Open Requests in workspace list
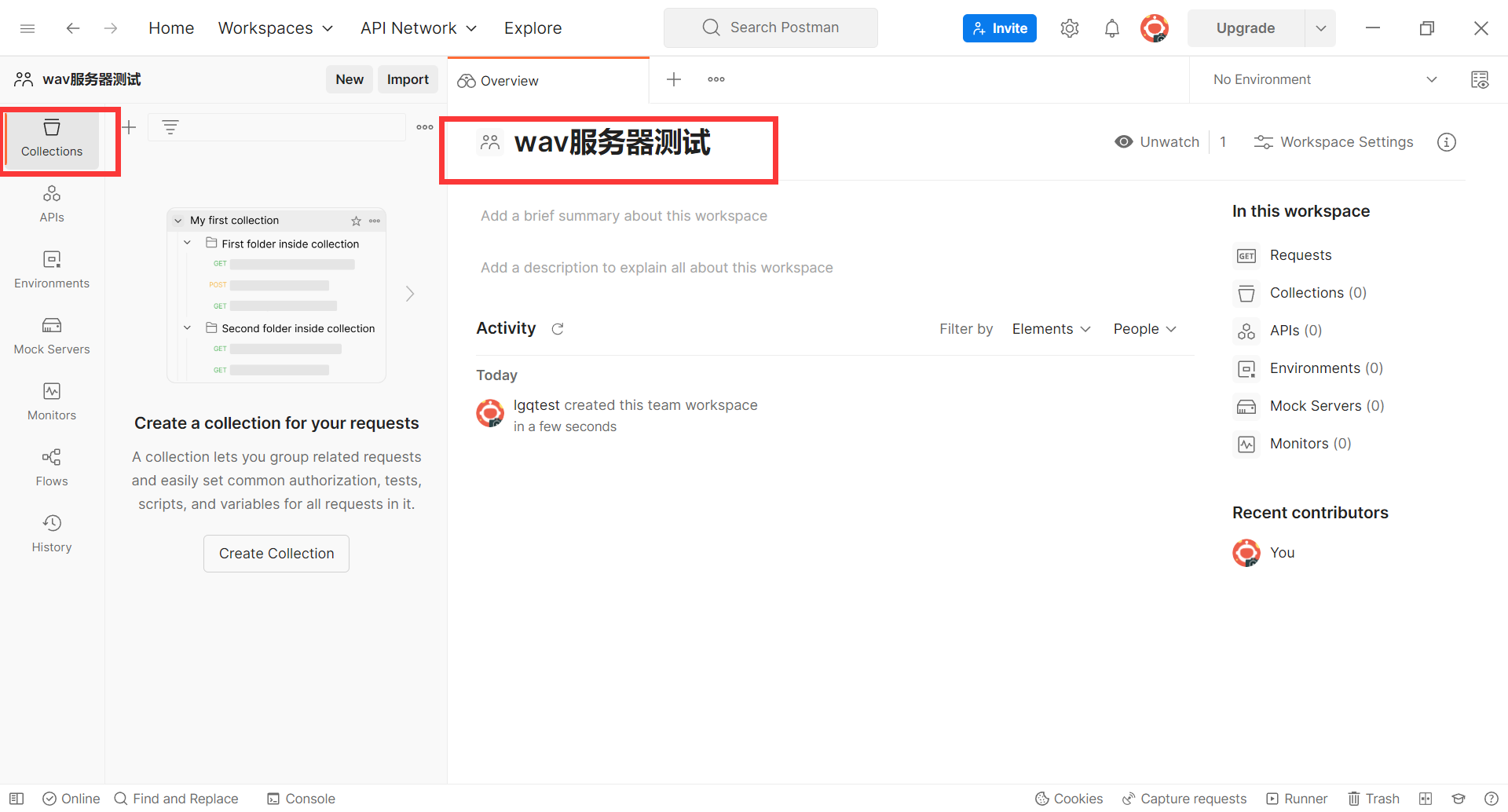 [x=1283, y=255]
